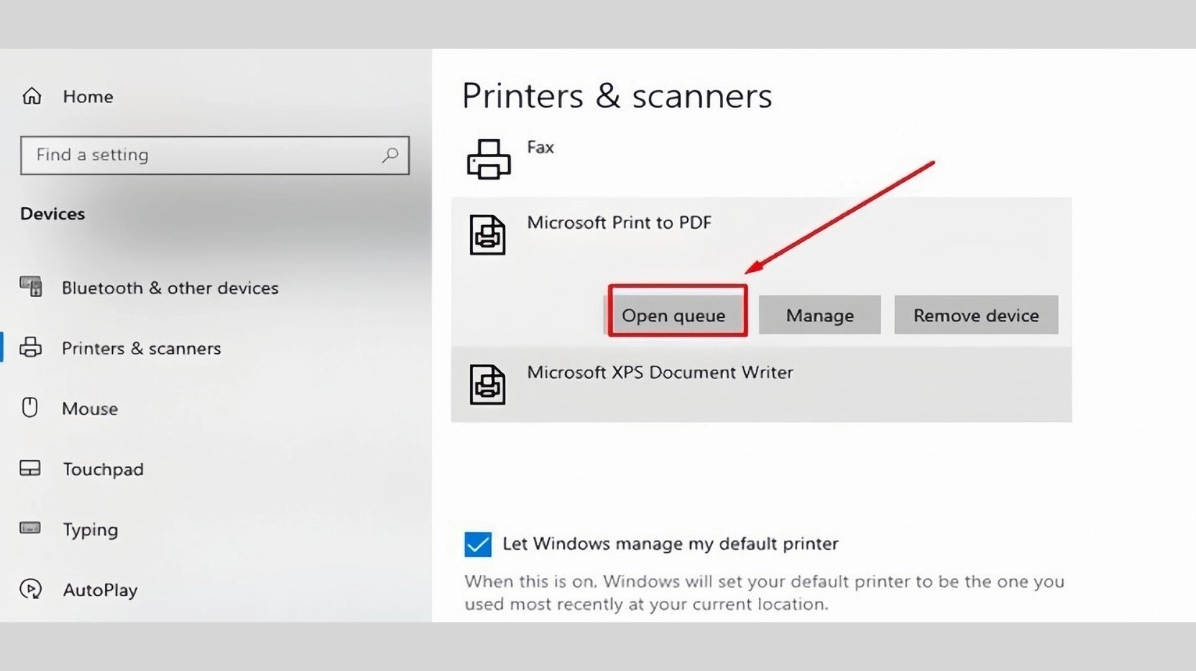This screenshot has width=1196, height=671.
Task: Click the Manage button
Action: pyautogui.click(x=820, y=315)
